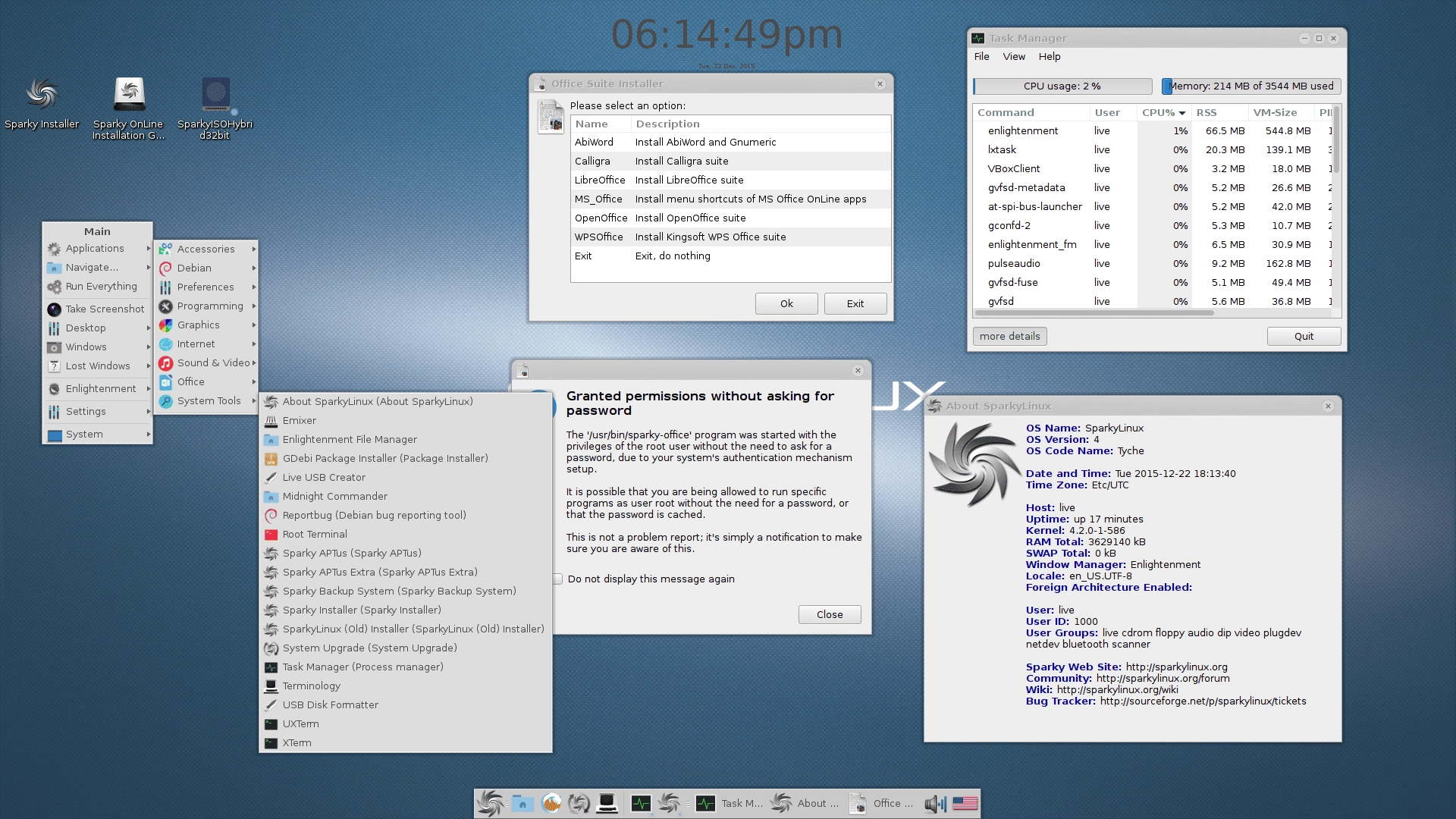Click the US flag keyboard layout icon

[965, 803]
